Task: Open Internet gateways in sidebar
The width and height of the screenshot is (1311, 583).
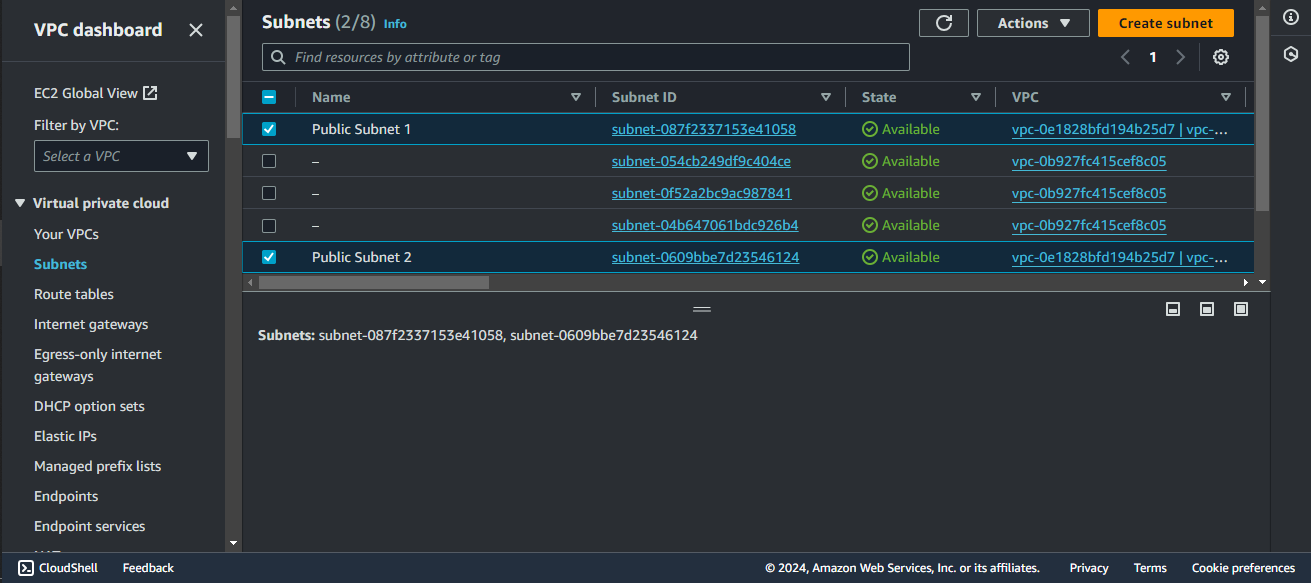Action: [x=91, y=324]
